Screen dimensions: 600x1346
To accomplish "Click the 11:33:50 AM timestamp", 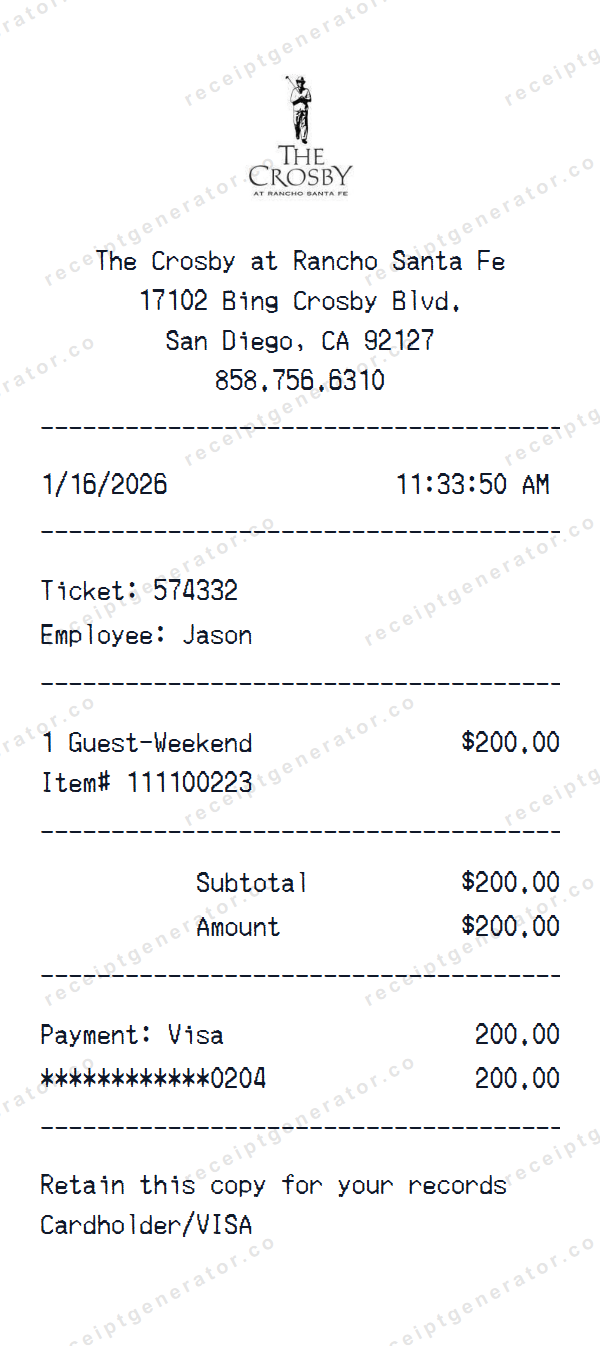I will point(472,486).
